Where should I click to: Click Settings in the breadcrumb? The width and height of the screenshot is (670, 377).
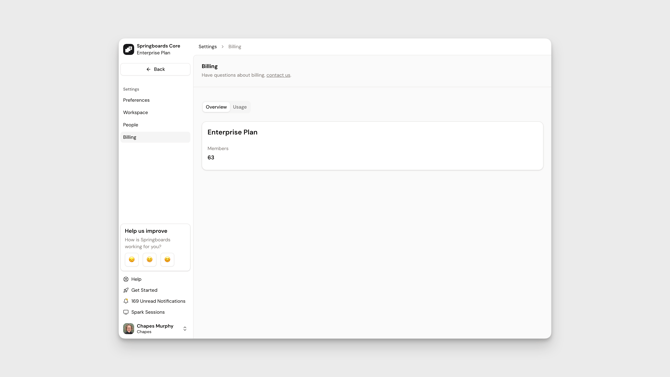pos(208,47)
